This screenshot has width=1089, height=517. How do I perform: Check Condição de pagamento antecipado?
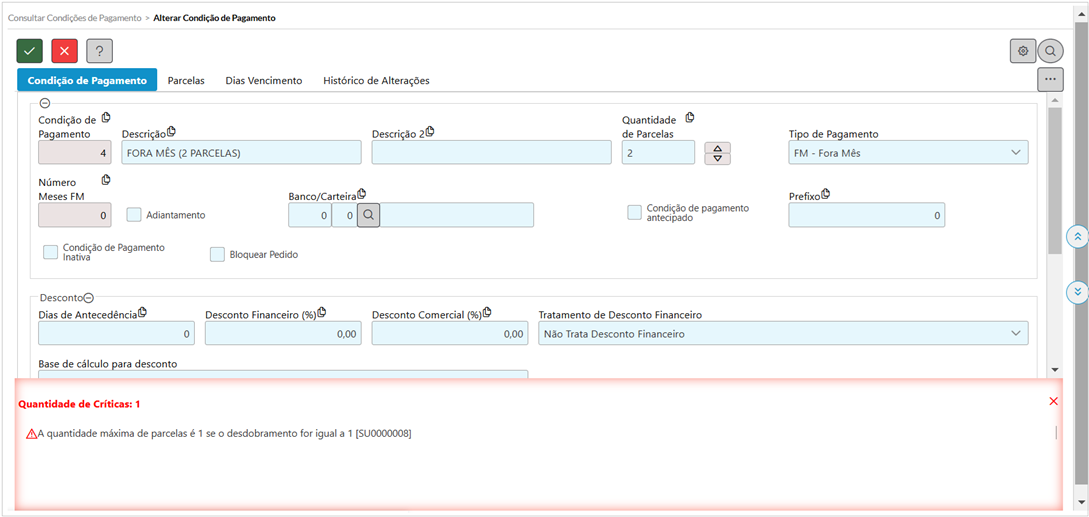click(x=634, y=212)
